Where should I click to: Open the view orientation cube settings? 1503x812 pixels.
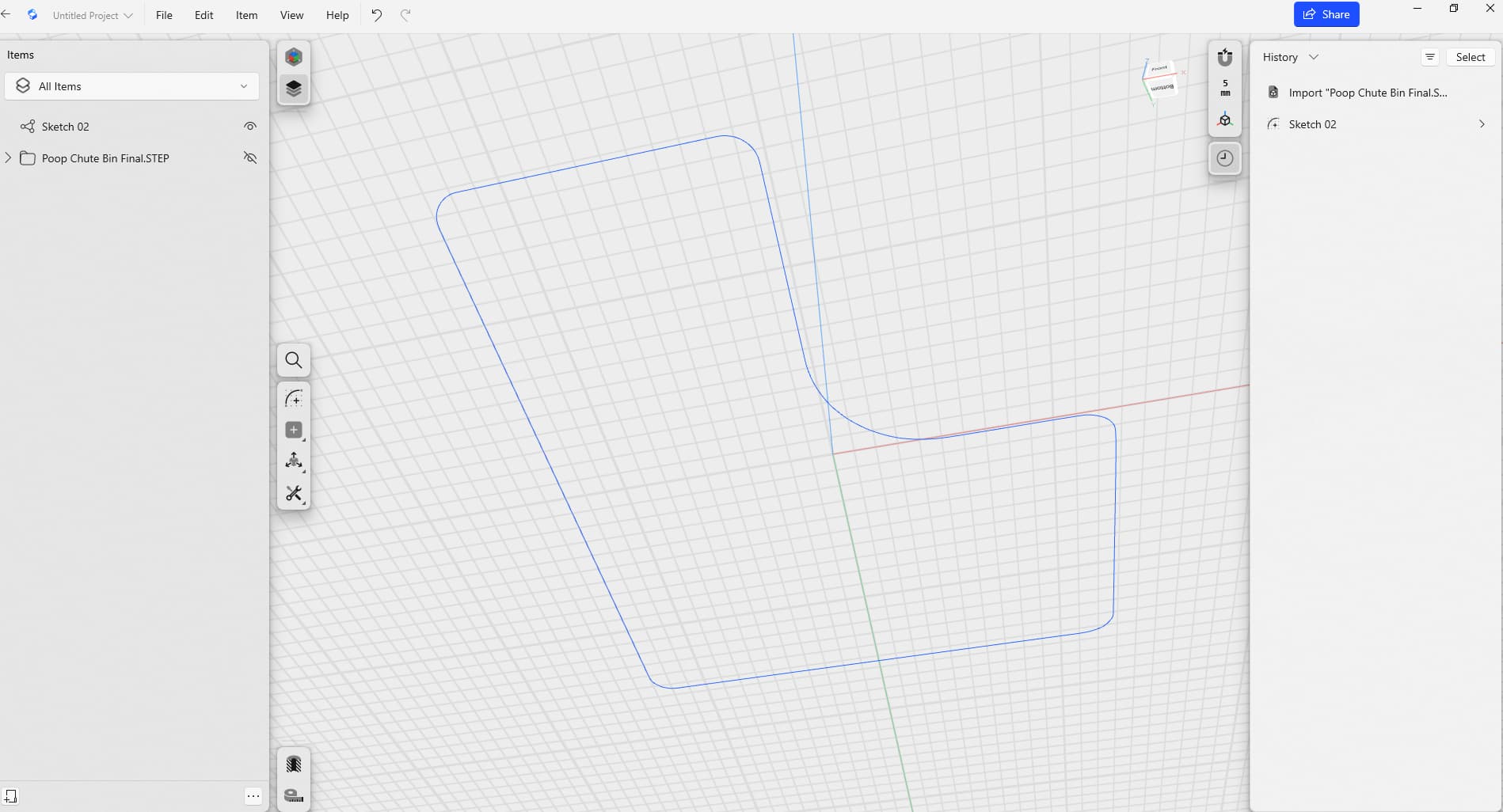click(1225, 120)
